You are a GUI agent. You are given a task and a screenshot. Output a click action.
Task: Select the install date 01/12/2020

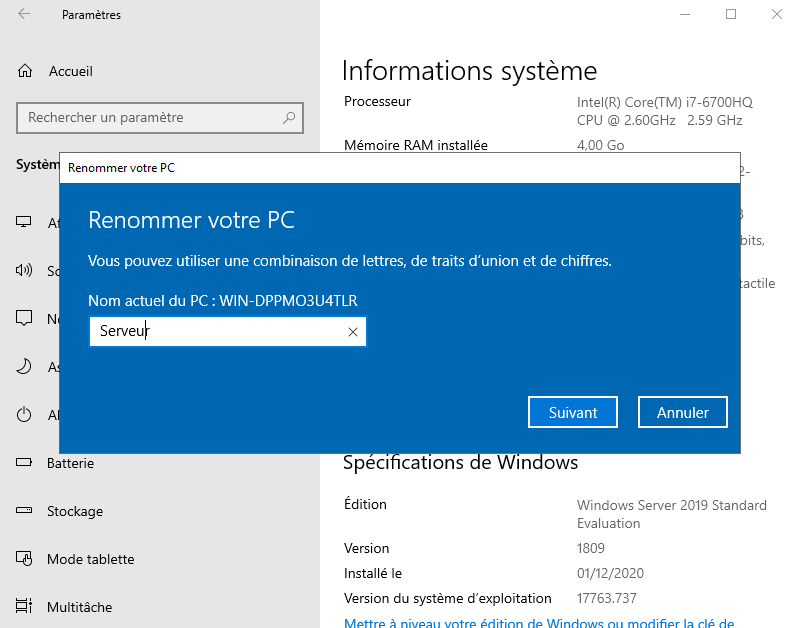pos(610,573)
